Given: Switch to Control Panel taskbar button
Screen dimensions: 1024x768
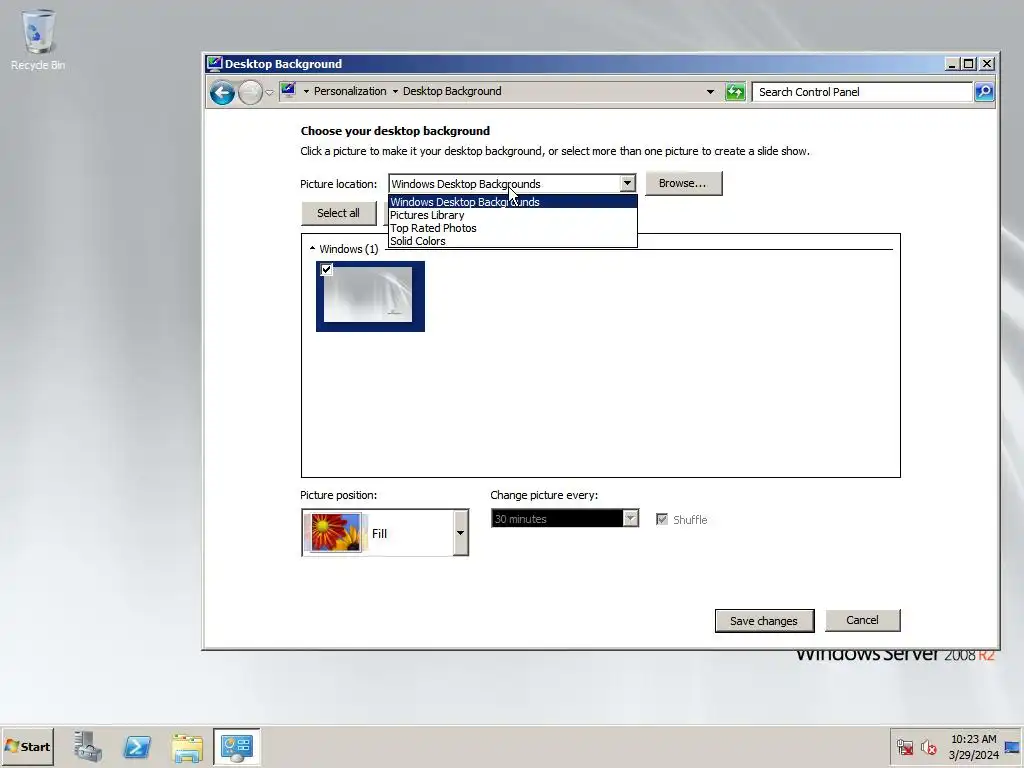Looking at the screenshot, I should pos(236,746).
